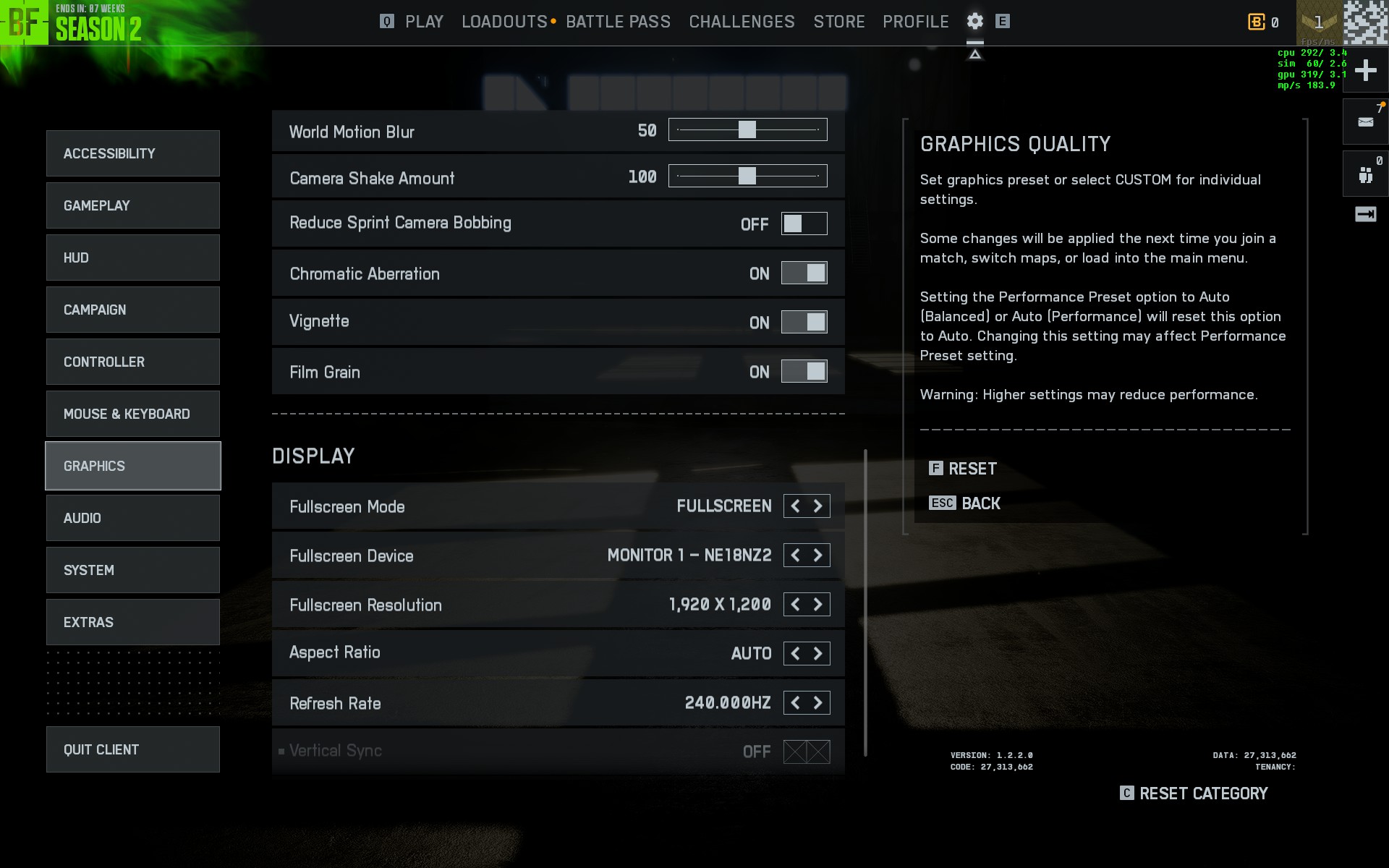Open the settings gear icon
The image size is (1389, 868).
point(974,21)
